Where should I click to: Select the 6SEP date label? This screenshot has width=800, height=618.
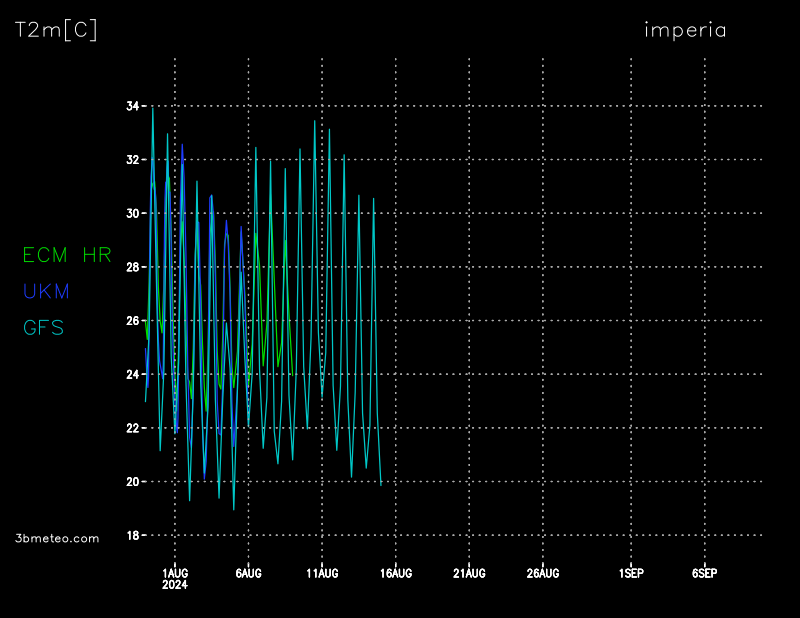704,573
